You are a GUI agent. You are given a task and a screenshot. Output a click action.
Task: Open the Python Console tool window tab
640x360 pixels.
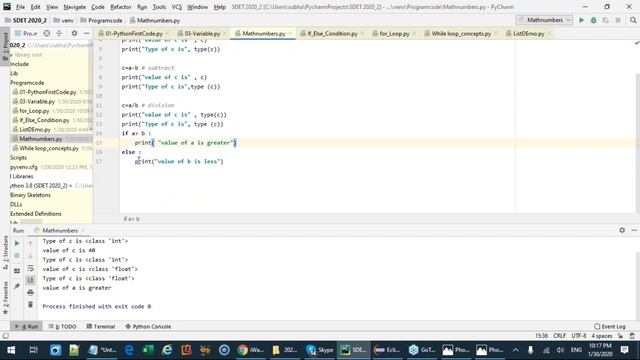148,327
